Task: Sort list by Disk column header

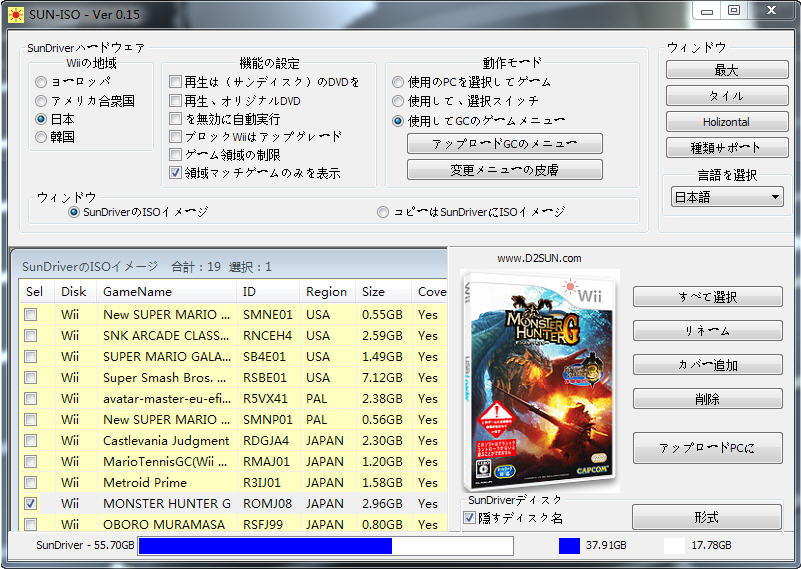Action: point(76,292)
